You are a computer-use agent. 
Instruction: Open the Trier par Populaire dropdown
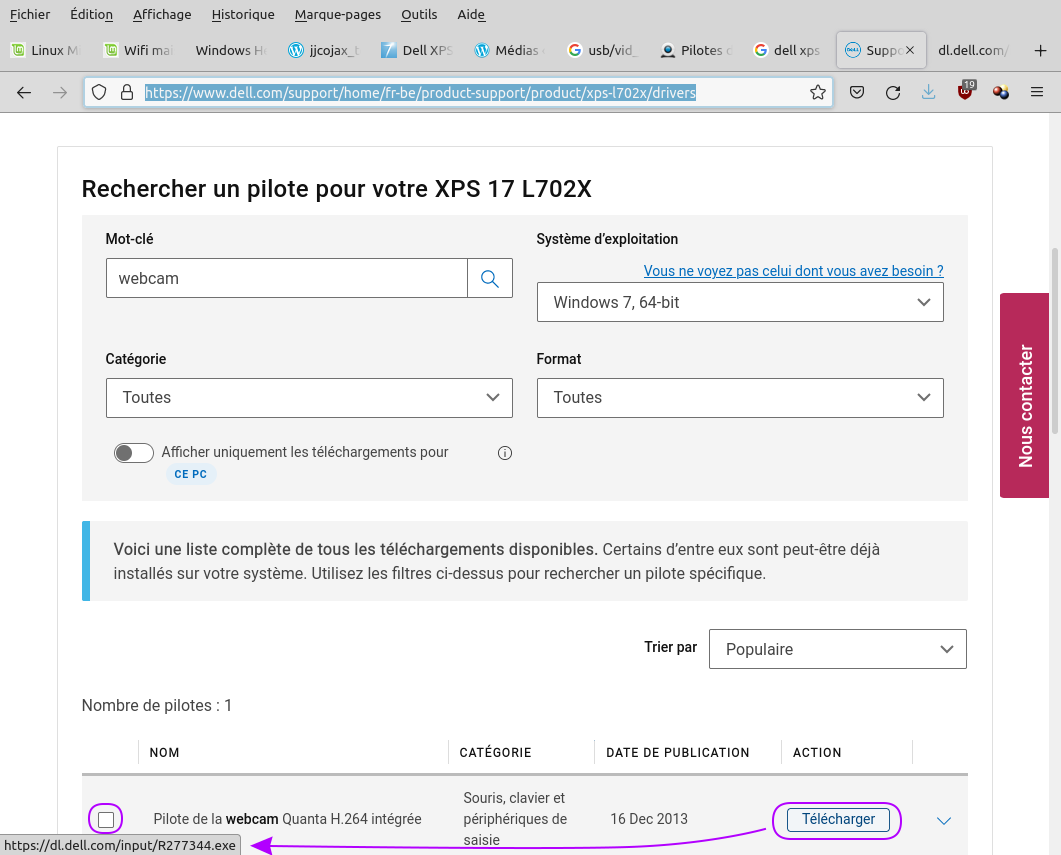click(837, 649)
